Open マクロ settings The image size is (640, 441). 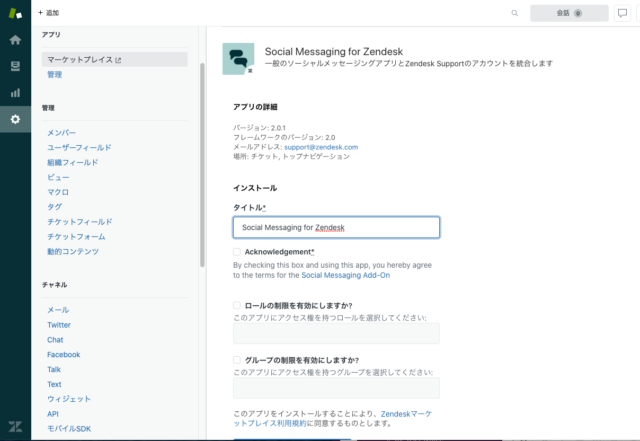tap(58, 192)
